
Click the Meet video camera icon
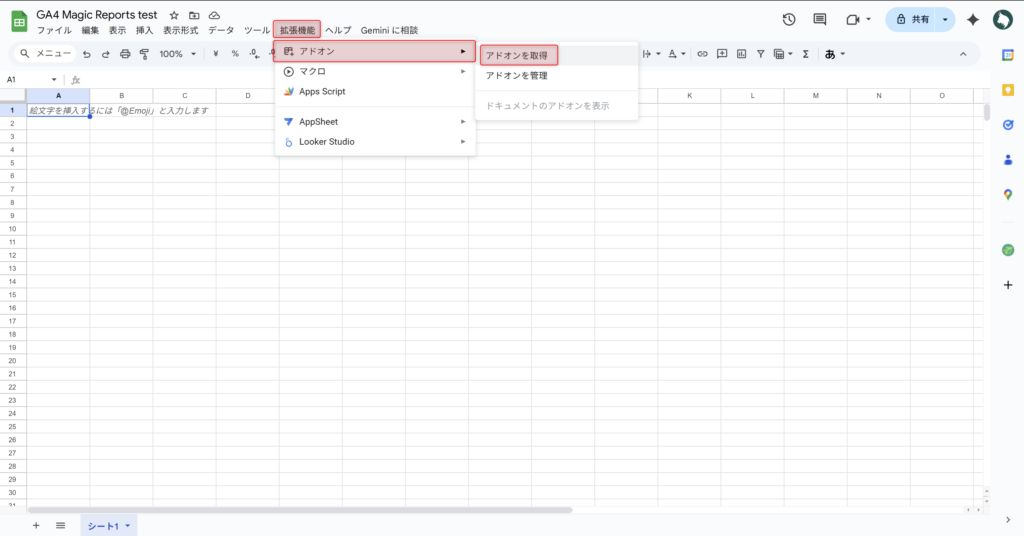click(x=852, y=20)
